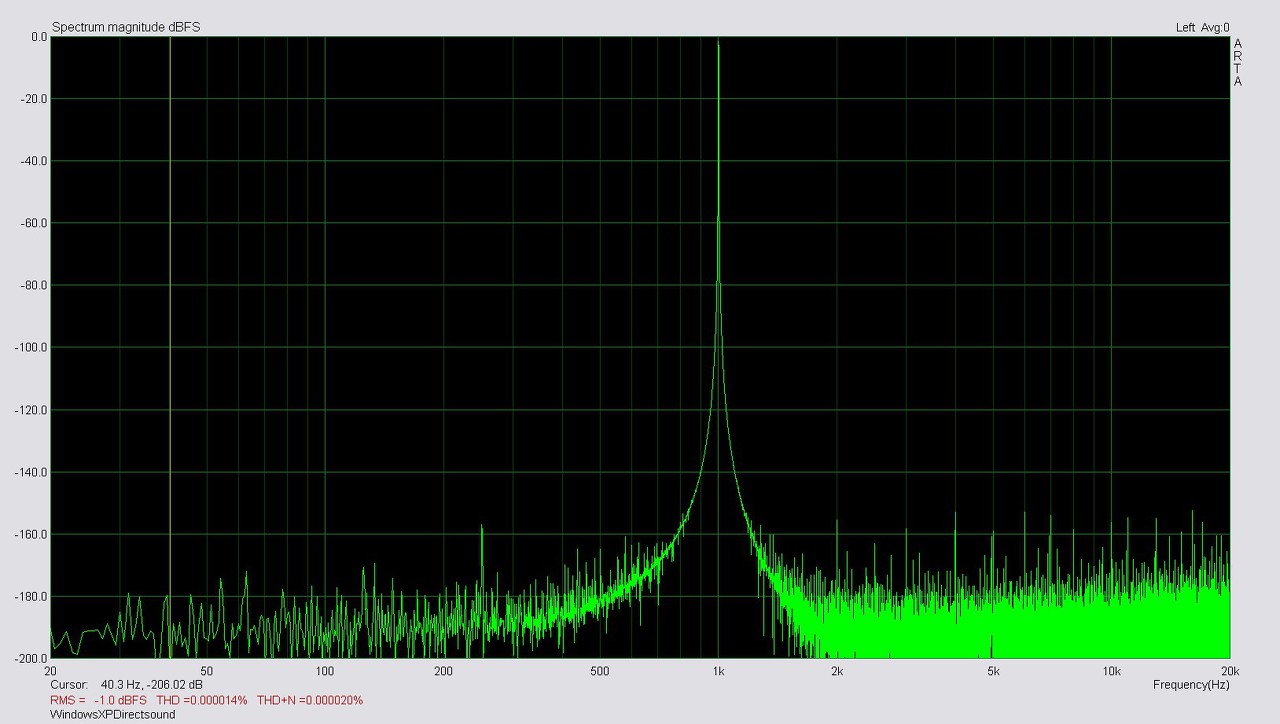
Task: Click the "Cursor:" label below the graph
Action: pyautogui.click(x=70, y=685)
